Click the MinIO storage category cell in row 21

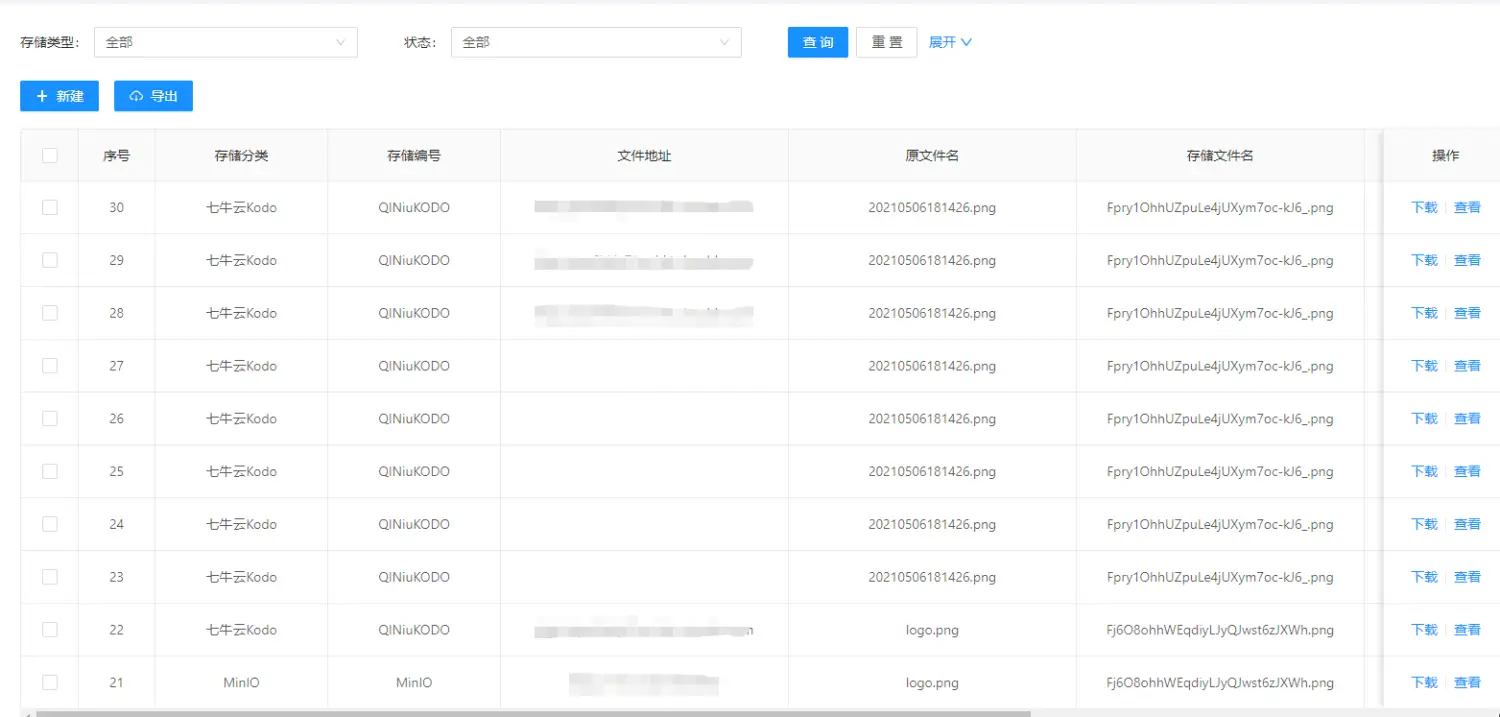tap(241, 682)
